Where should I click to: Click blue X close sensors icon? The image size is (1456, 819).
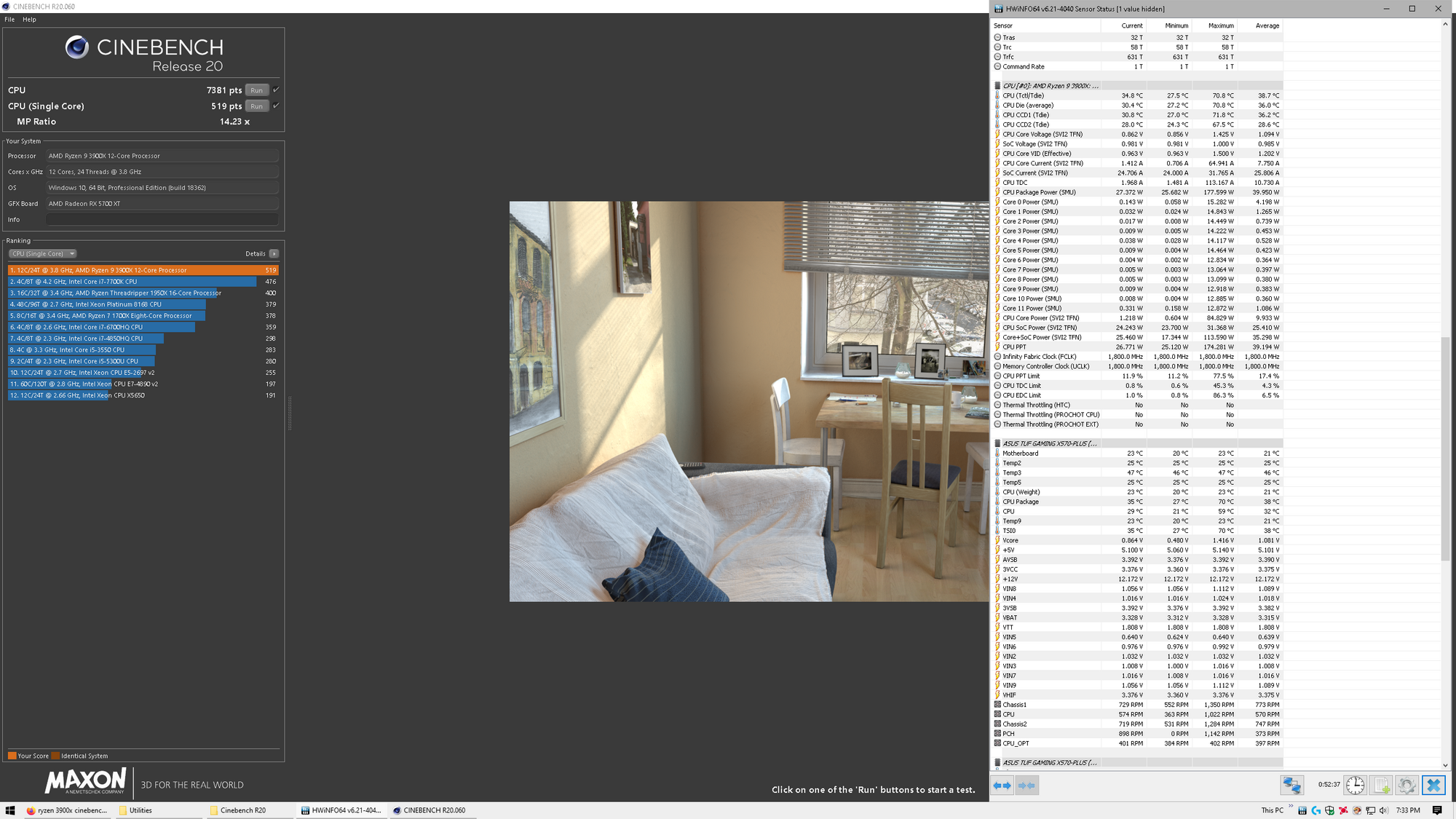point(1433,786)
